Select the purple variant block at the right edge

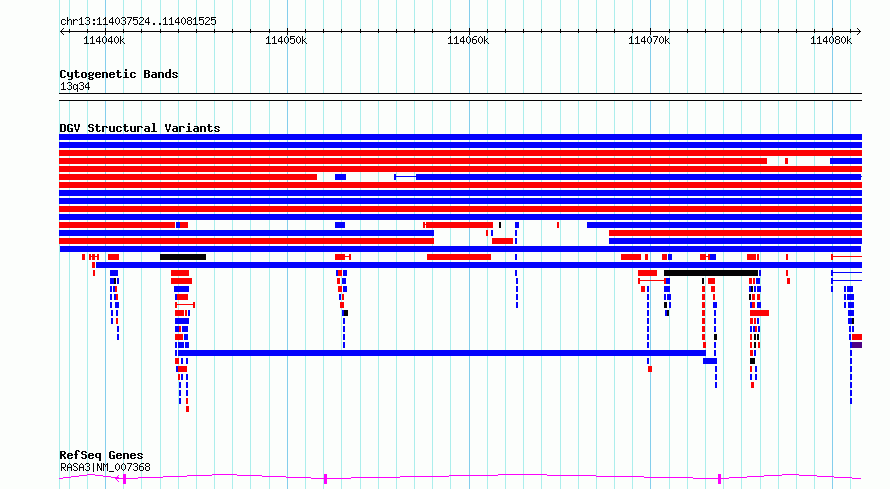(x=856, y=345)
